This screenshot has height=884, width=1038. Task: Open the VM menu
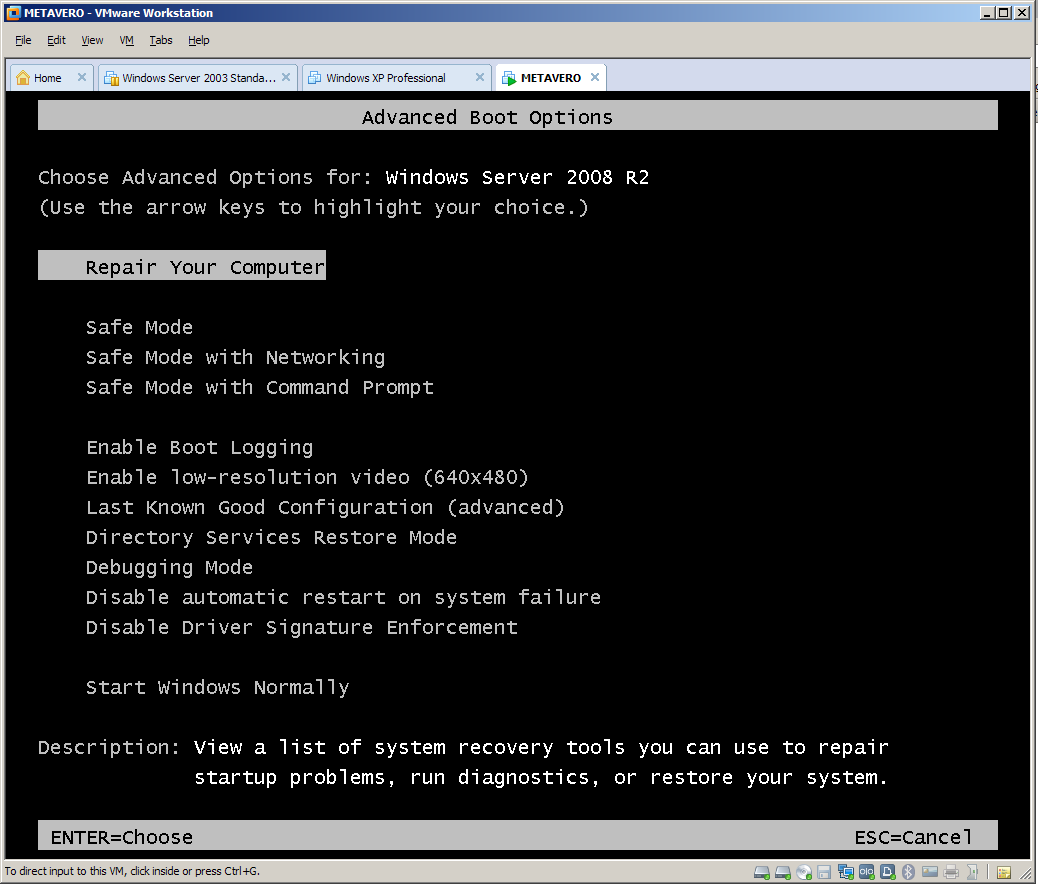click(x=126, y=40)
